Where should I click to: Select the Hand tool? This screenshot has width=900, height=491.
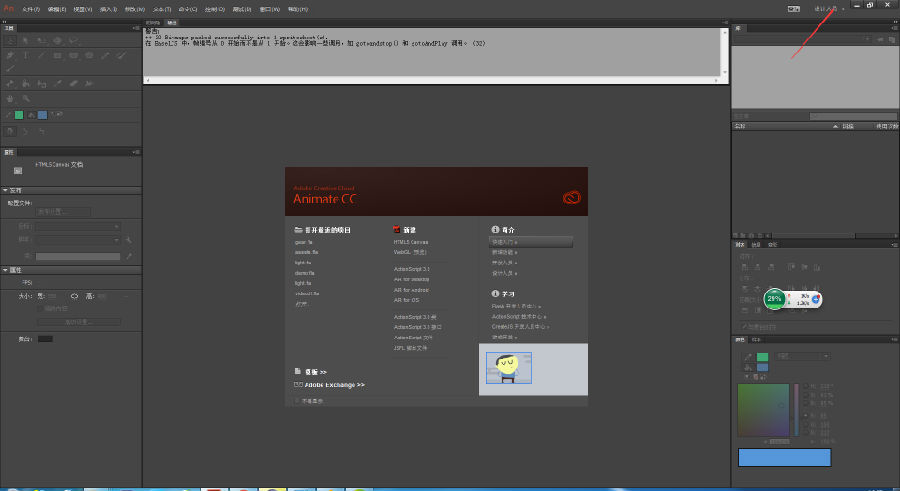pos(10,99)
